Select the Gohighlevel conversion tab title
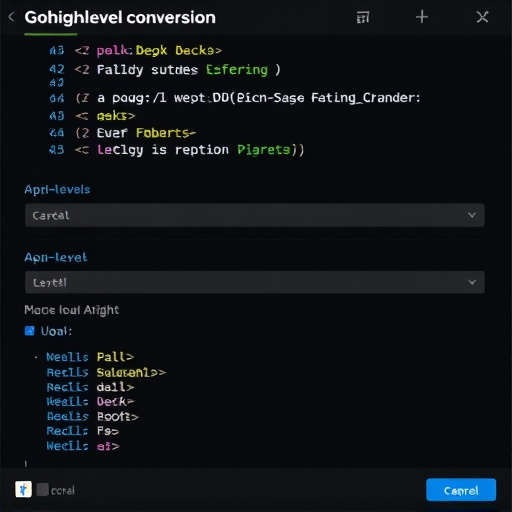Image resolution: width=512 pixels, height=512 pixels. [x=120, y=17]
